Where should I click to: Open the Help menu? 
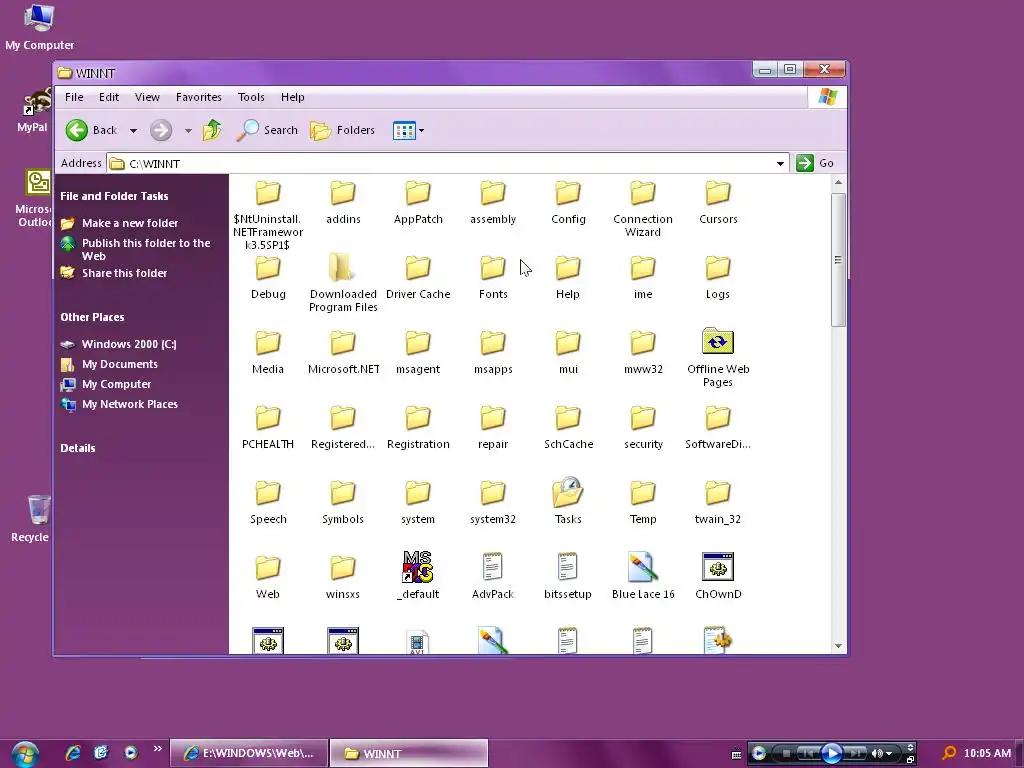pyautogui.click(x=293, y=97)
